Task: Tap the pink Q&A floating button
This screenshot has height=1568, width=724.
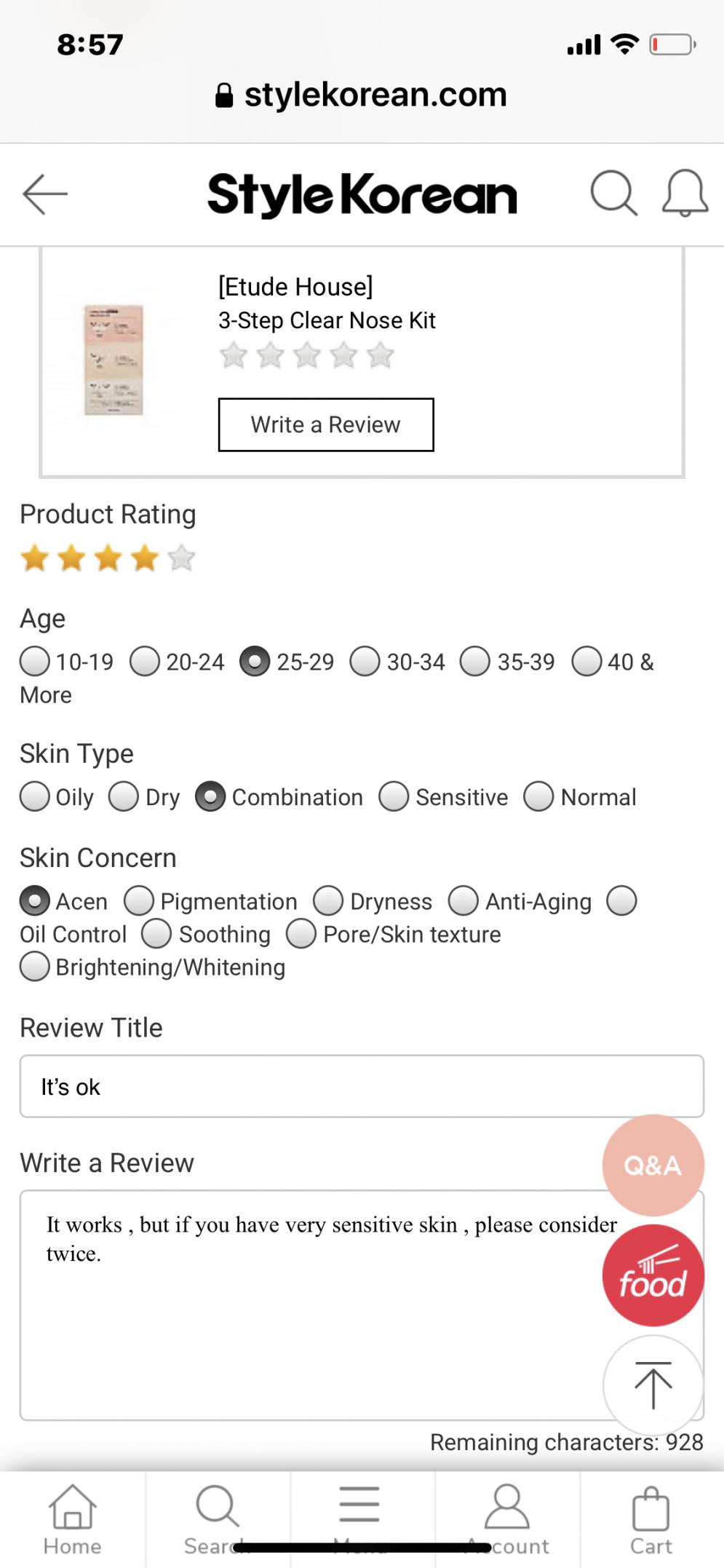Action: click(653, 1165)
